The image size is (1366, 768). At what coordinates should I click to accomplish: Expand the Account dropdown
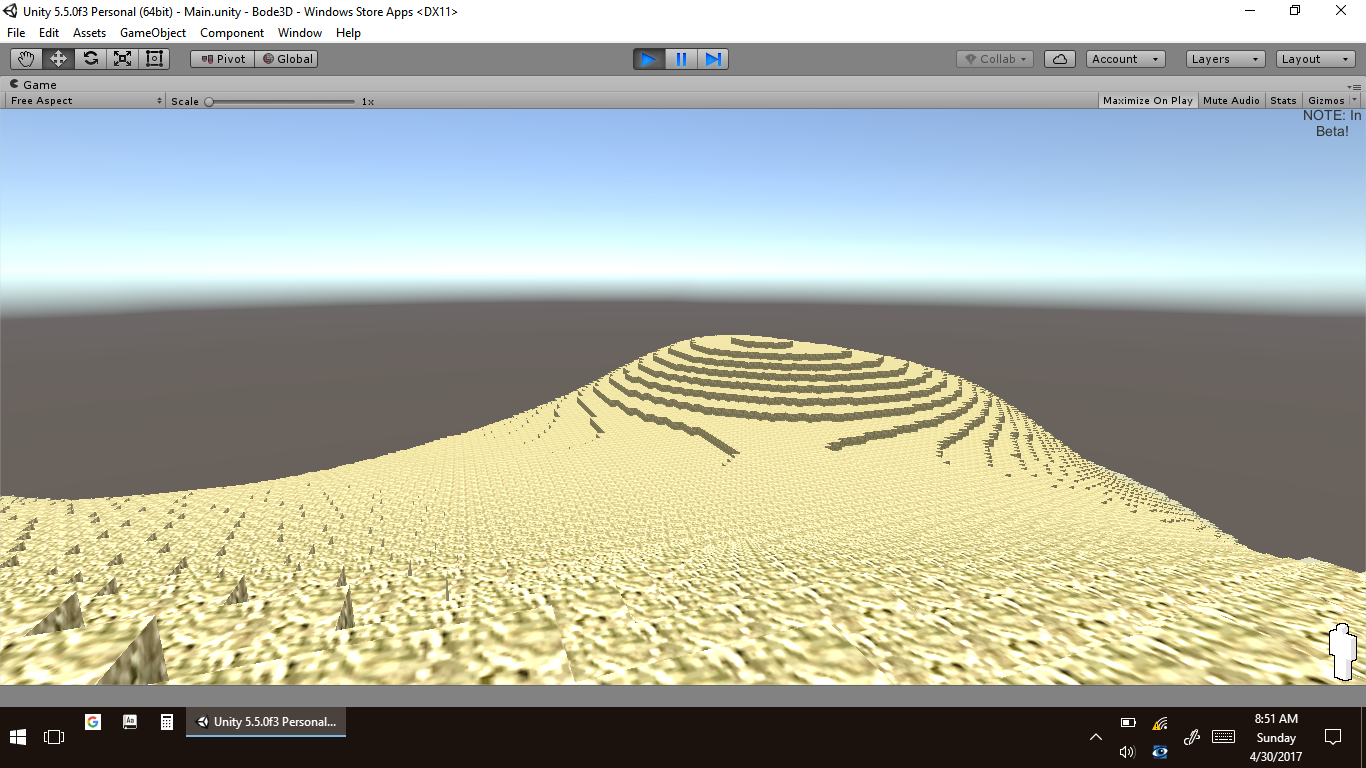1125,59
